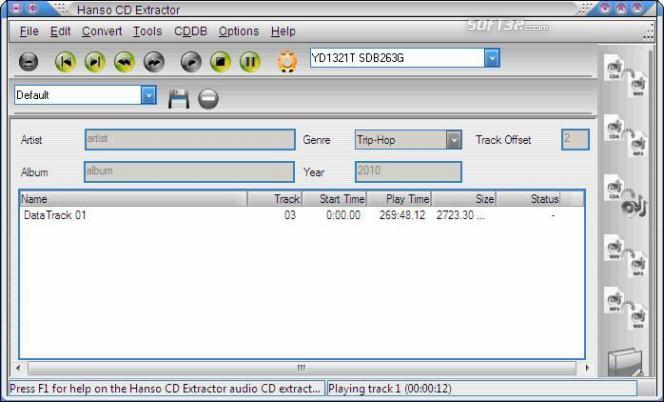Screen dimensions: 664x402
Task: Click the size value 2723.30
Action: 461,215
